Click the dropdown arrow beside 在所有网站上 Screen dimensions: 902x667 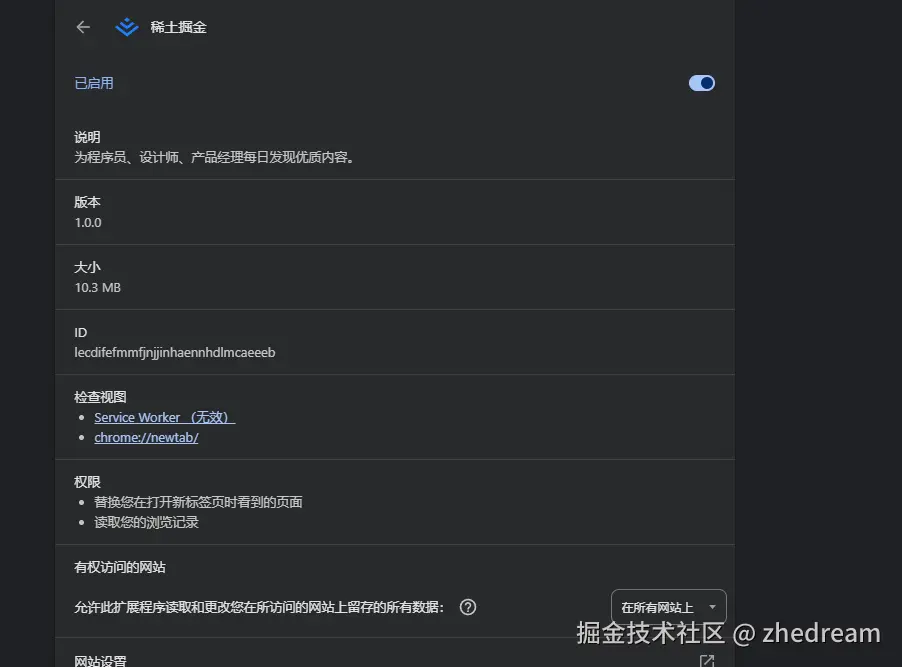pyautogui.click(x=712, y=607)
